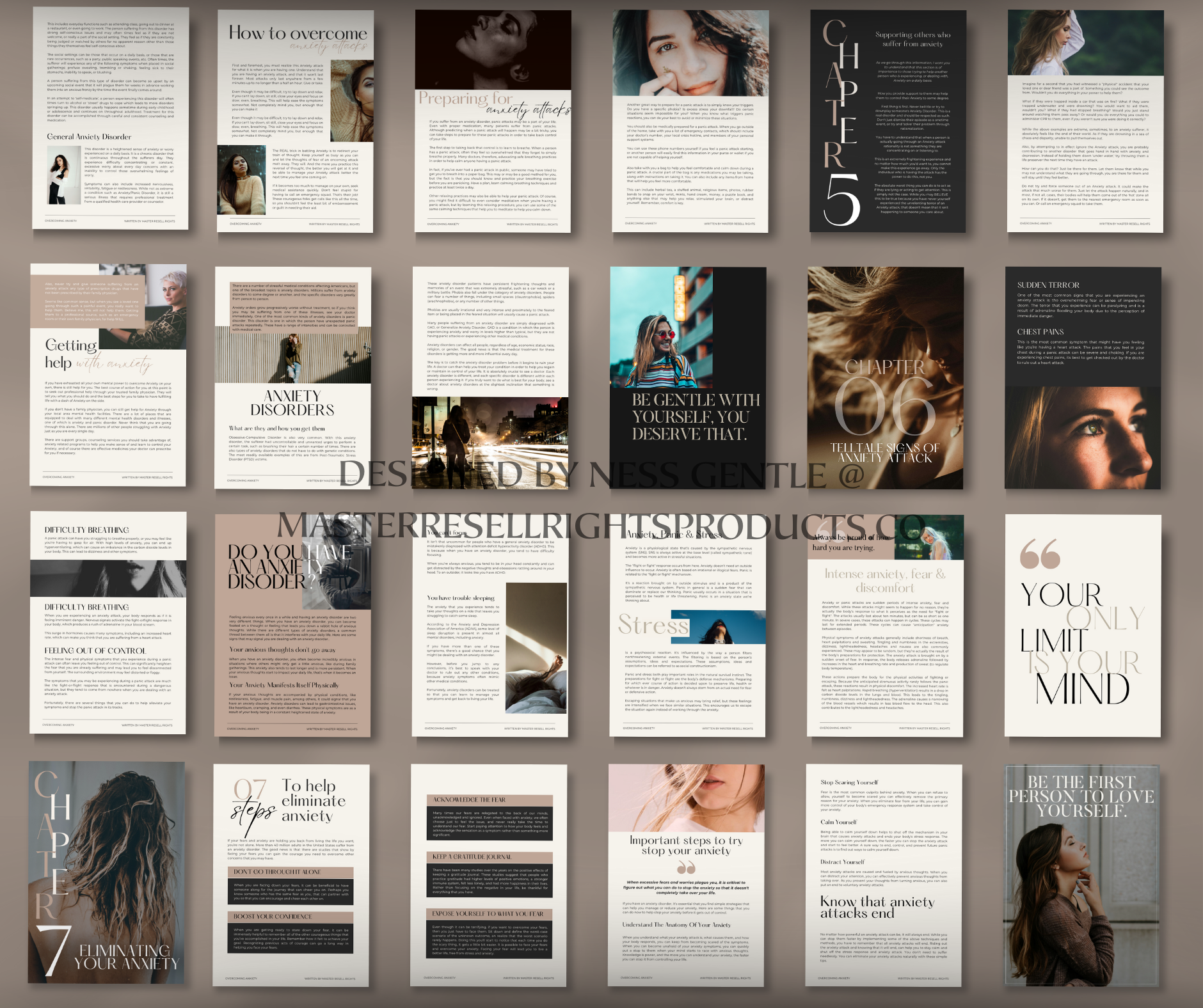The height and width of the screenshot is (1008, 1203).
Task: Click the 'CHEST PAINS' heading
Action: (1040, 332)
